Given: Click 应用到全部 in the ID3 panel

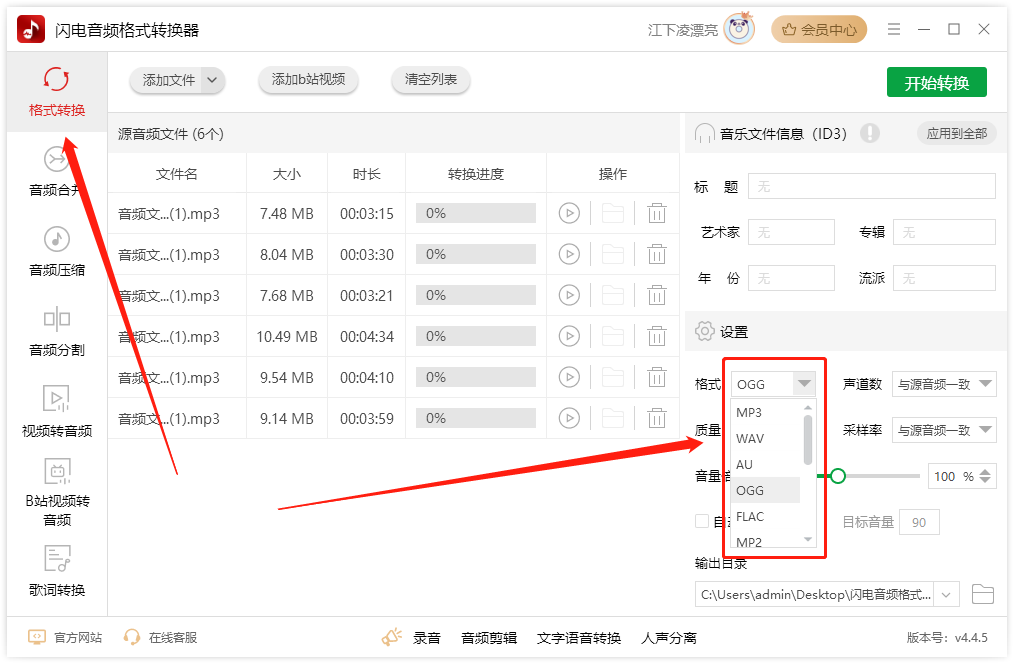Looking at the screenshot, I should (956, 132).
